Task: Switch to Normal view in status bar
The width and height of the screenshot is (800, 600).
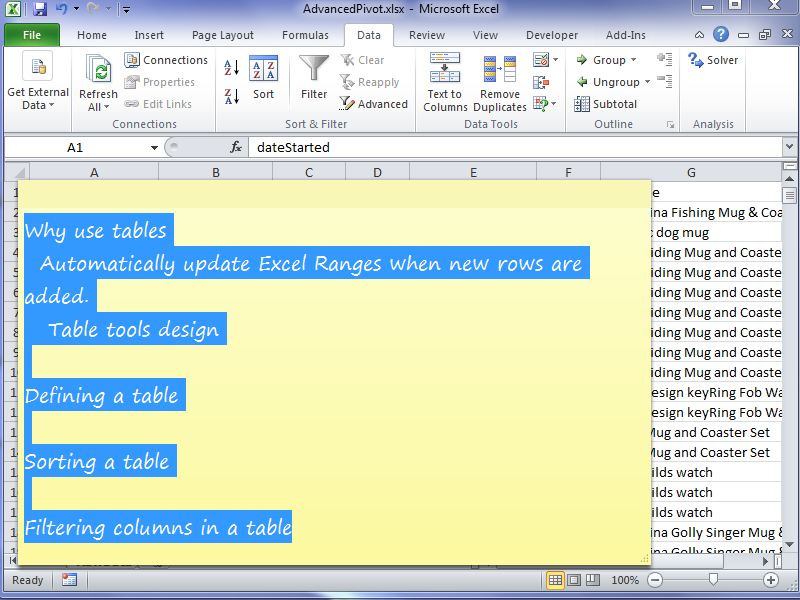Action: pos(556,580)
